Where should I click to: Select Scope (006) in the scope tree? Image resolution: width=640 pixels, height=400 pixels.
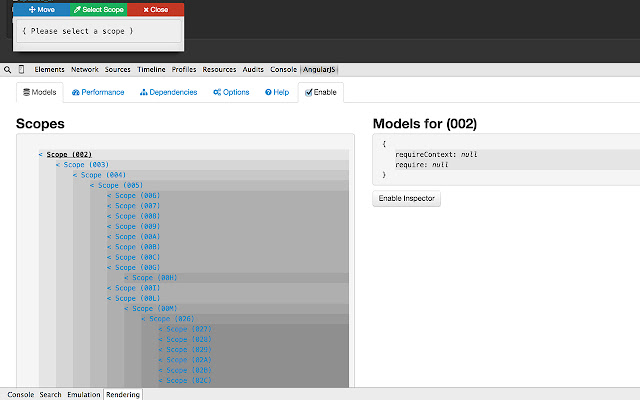click(x=138, y=196)
